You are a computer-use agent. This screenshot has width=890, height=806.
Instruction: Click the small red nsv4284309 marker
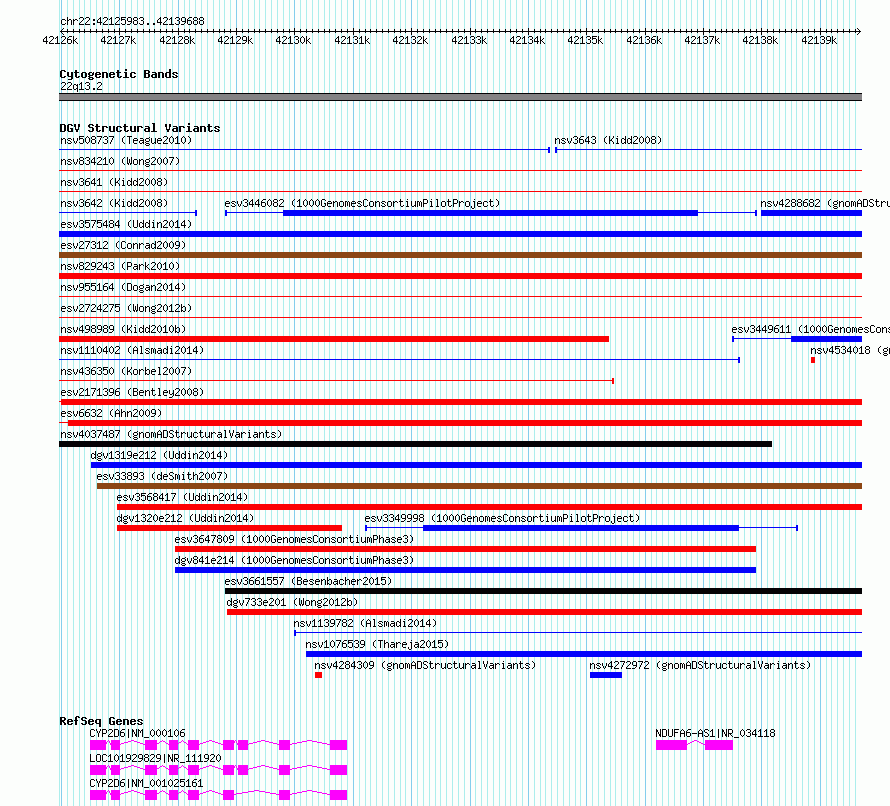click(318, 675)
